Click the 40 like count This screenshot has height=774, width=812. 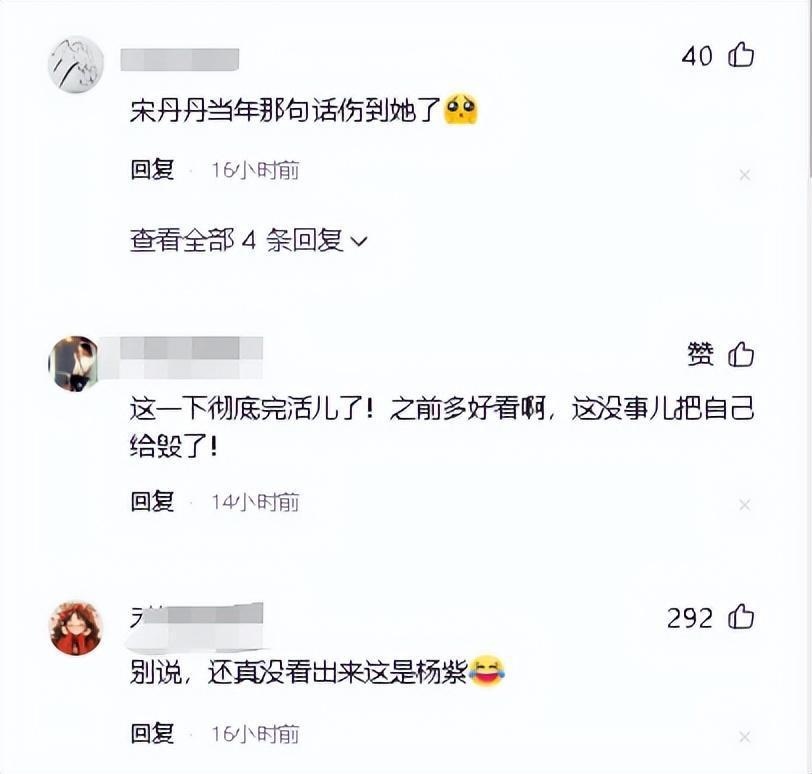click(x=697, y=56)
